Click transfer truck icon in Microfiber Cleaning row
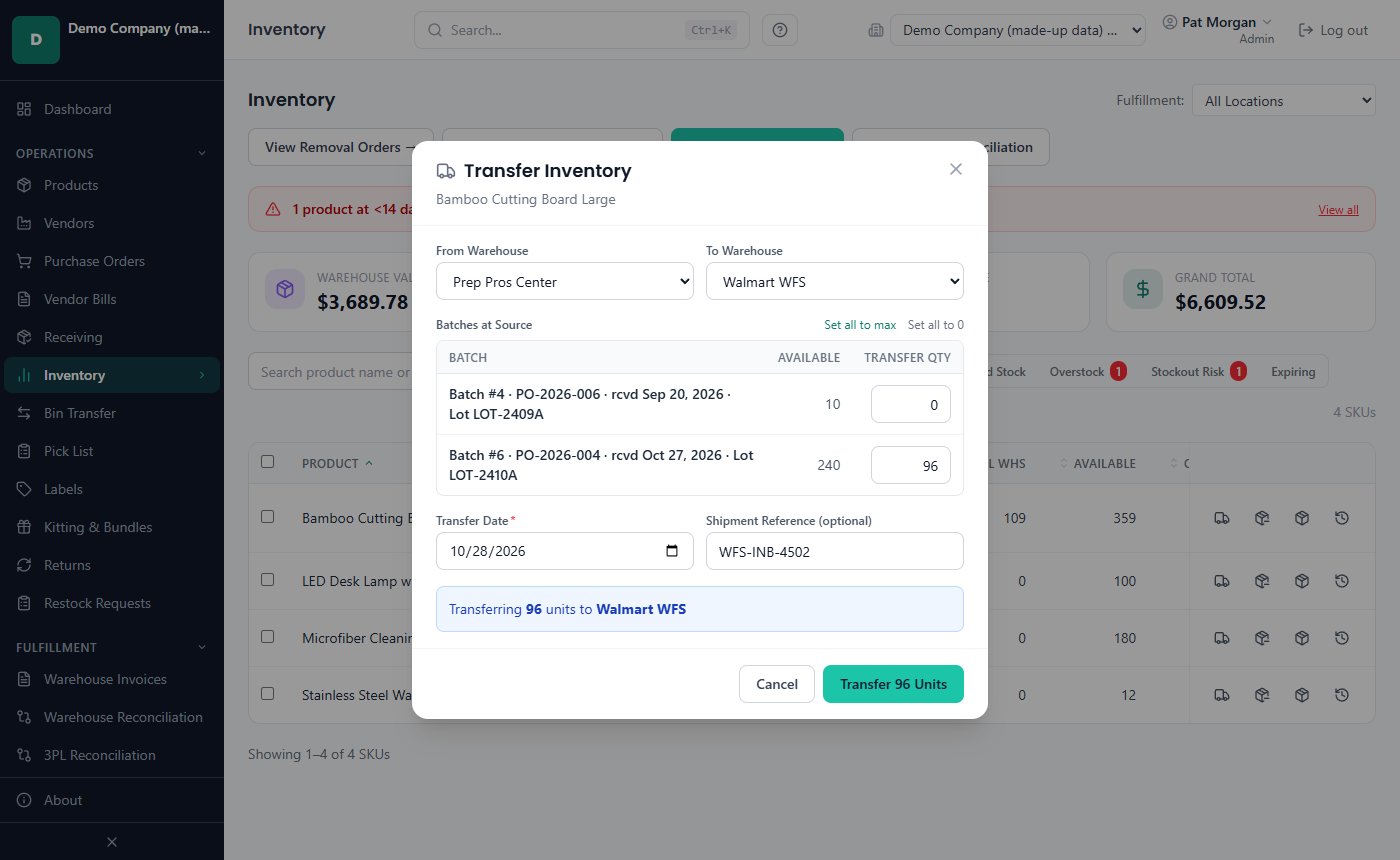This screenshot has height=860, width=1400. click(x=1222, y=638)
